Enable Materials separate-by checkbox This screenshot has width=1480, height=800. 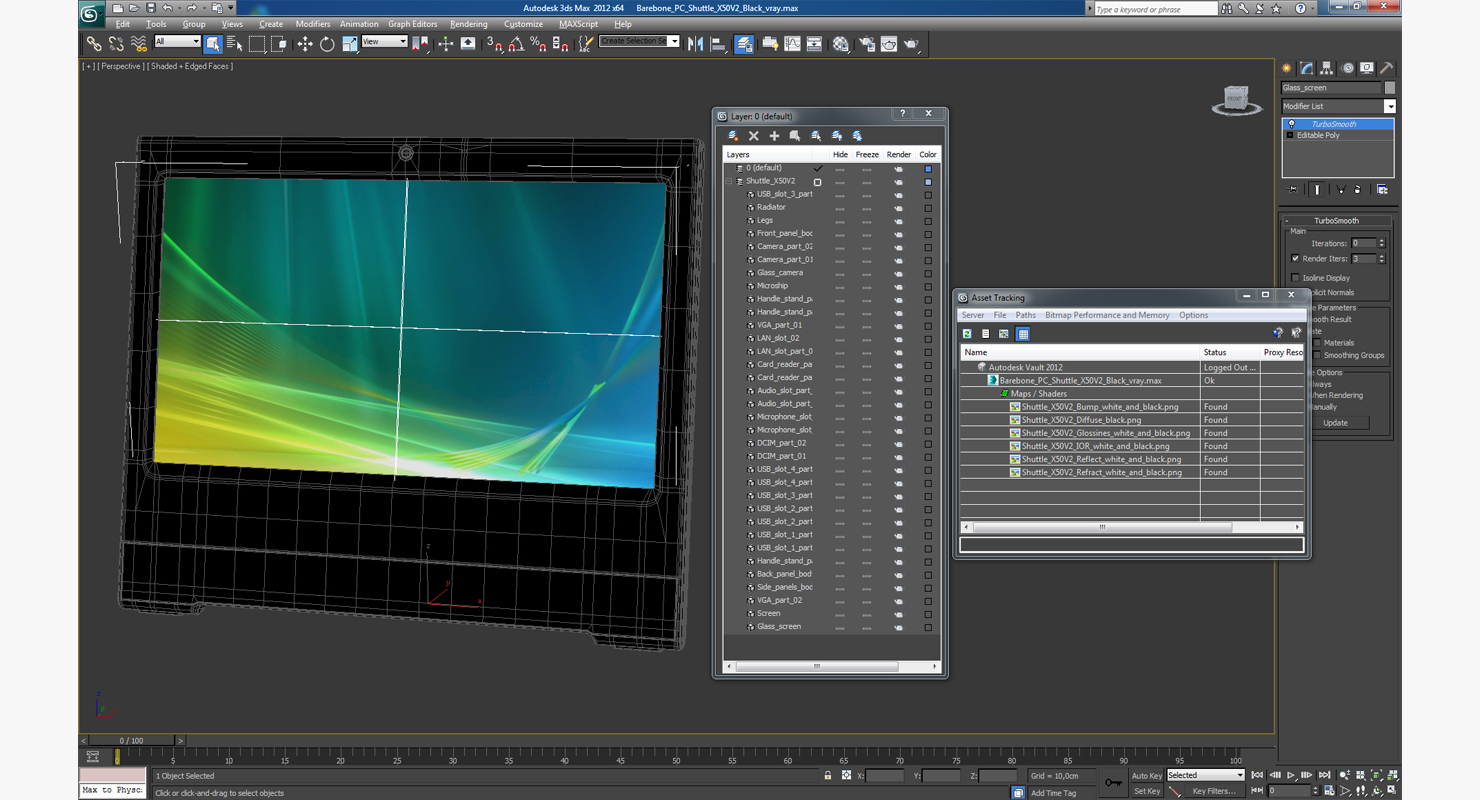[1317, 343]
